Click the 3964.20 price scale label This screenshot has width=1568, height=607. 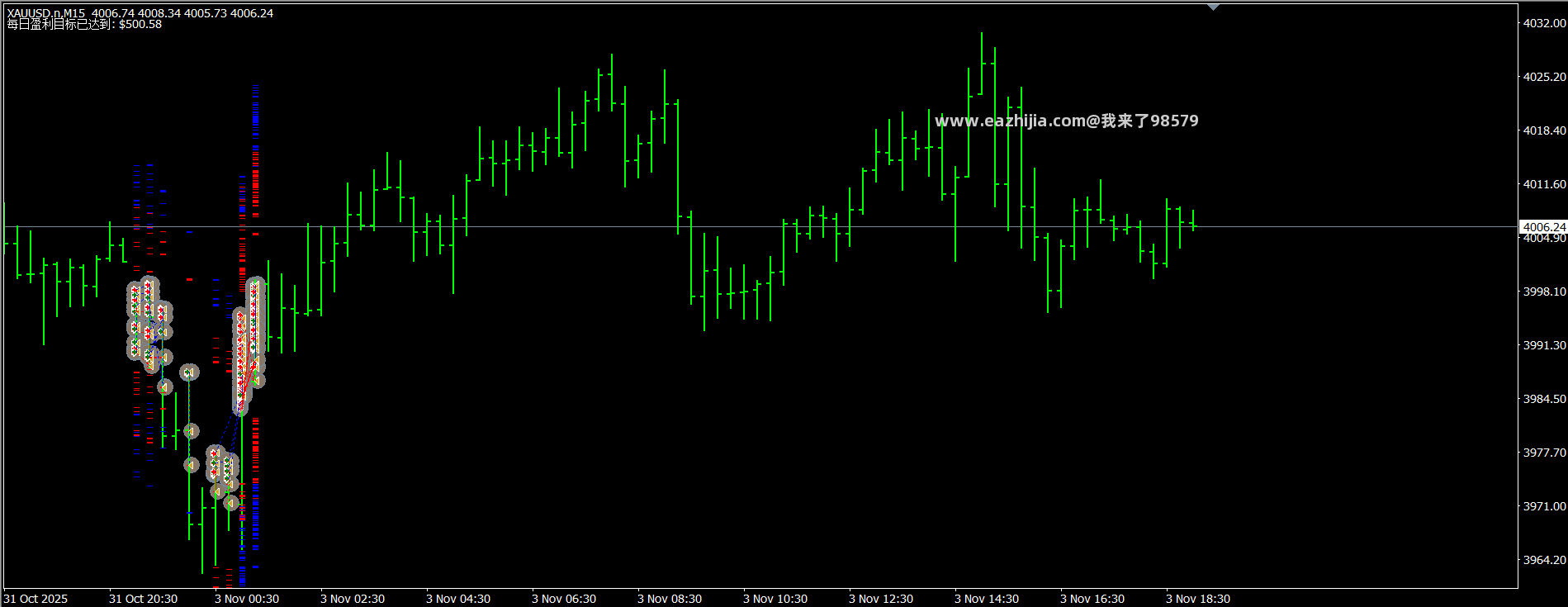(1544, 560)
